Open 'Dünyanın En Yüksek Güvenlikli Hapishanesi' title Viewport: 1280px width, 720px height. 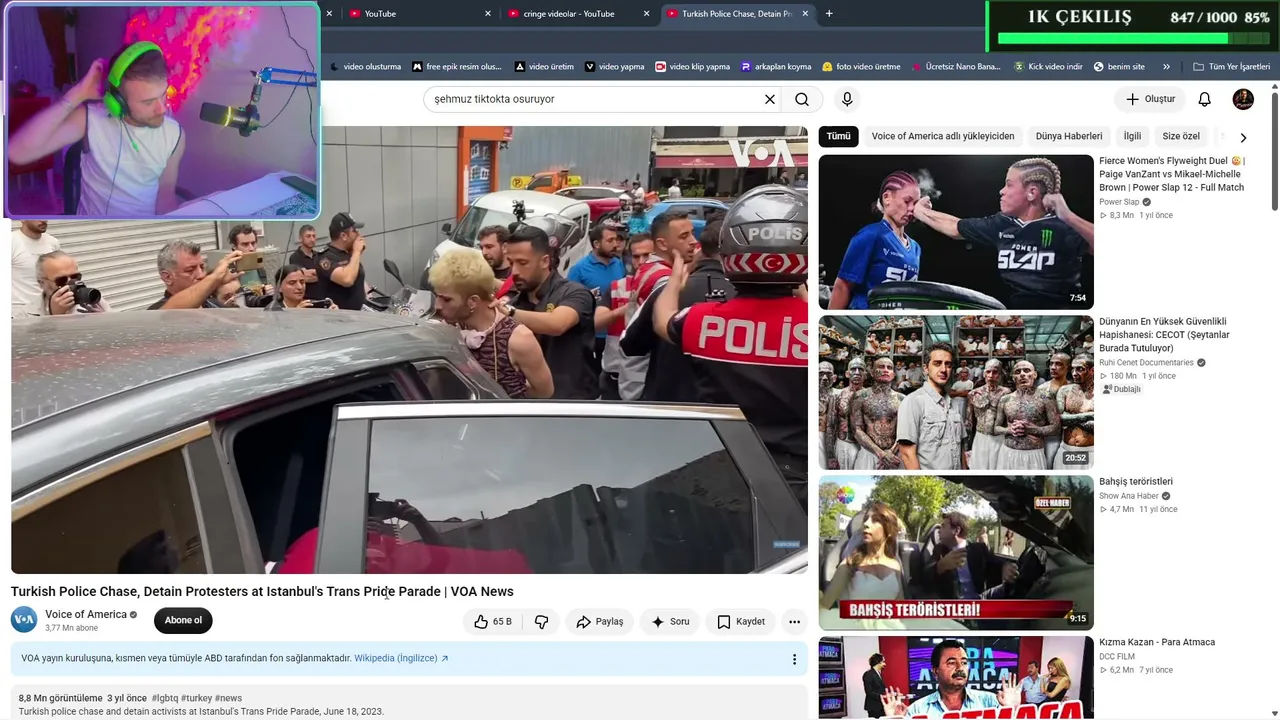coord(1164,335)
